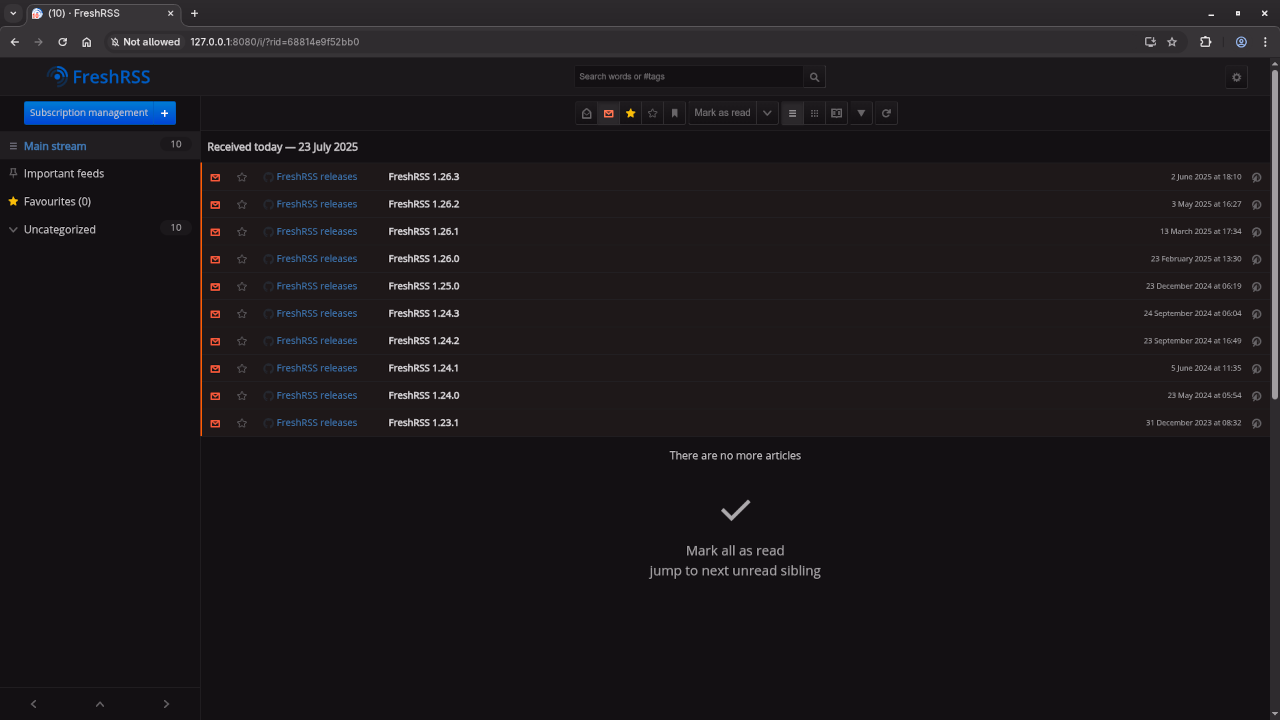Click the date 23 December 2024 at 06:19
The height and width of the screenshot is (720, 1280).
1193,286
